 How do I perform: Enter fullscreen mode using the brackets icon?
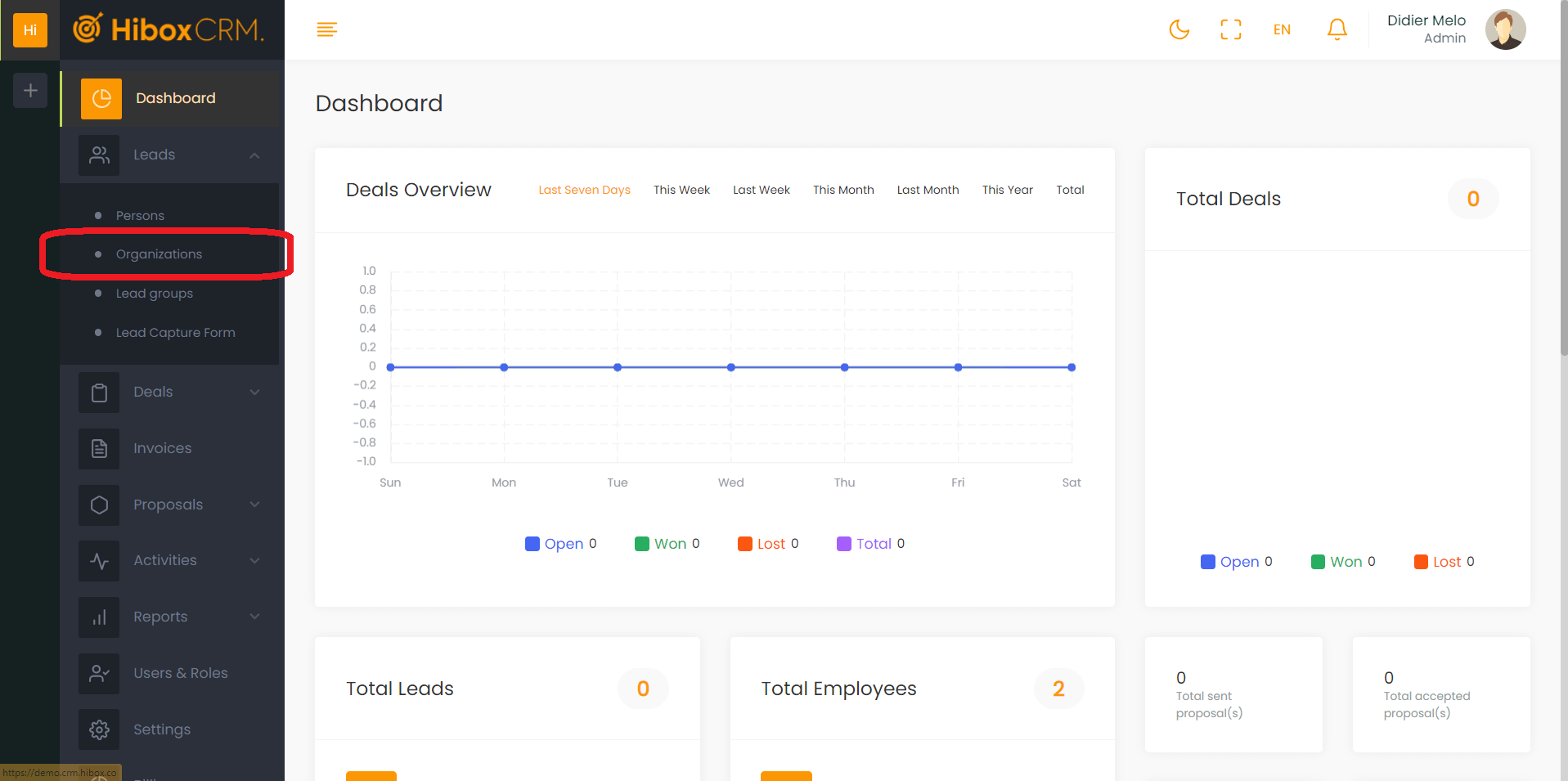(x=1230, y=30)
